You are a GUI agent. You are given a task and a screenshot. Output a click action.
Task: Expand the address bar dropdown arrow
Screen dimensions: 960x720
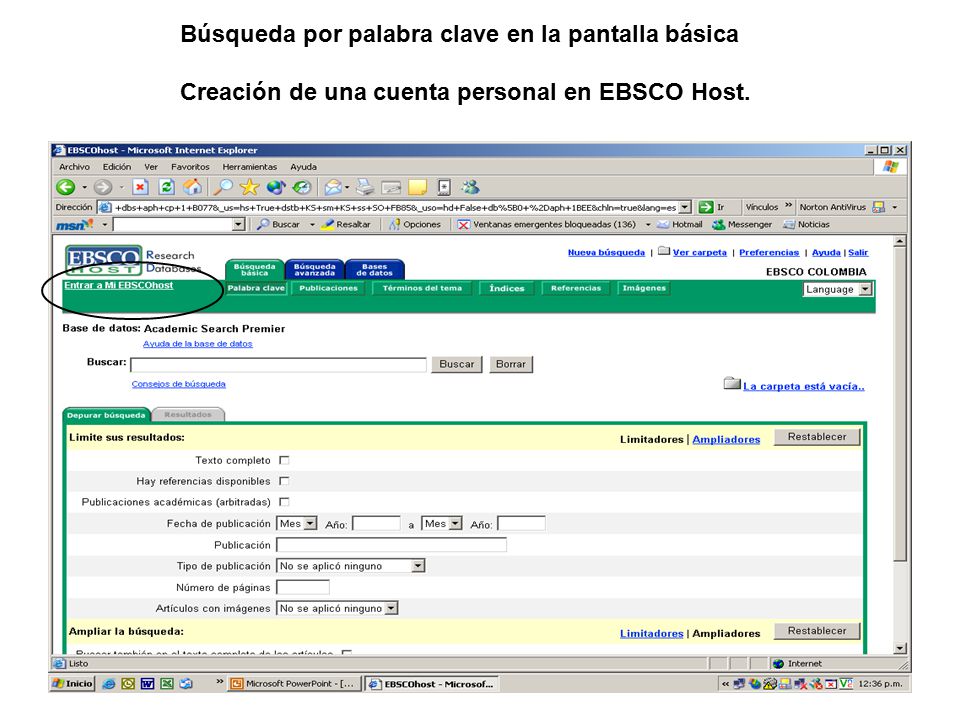685,208
